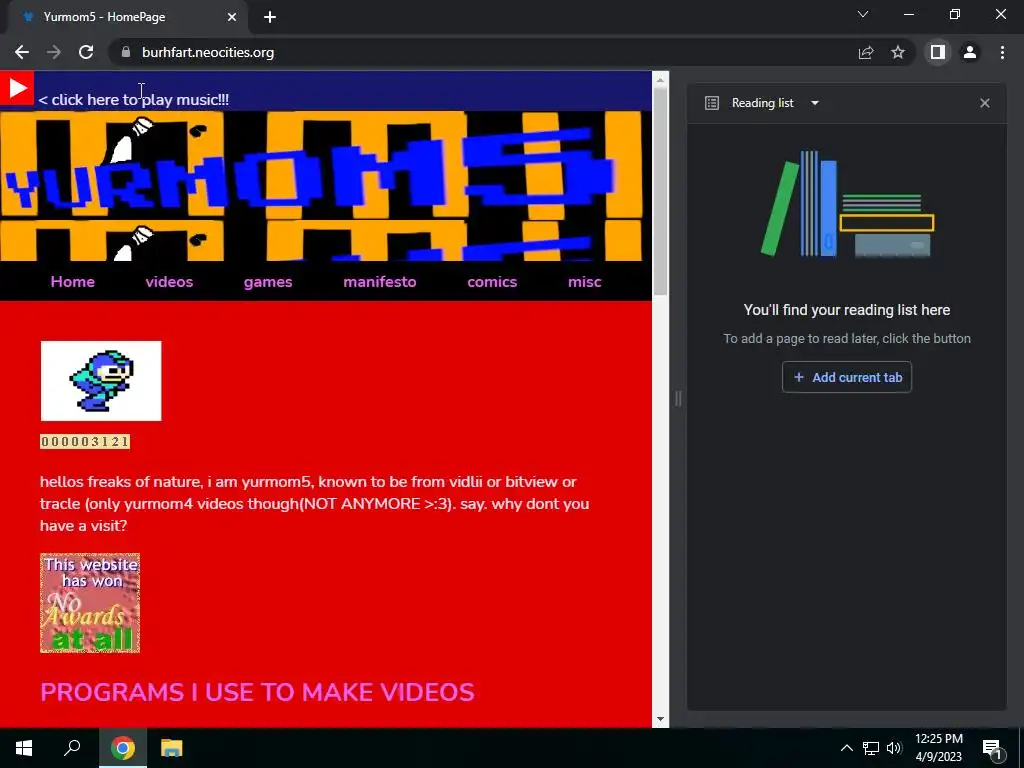The width and height of the screenshot is (1024, 768).
Task: Open the games nav link
Action: pyautogui.click(x=268, y=282)
